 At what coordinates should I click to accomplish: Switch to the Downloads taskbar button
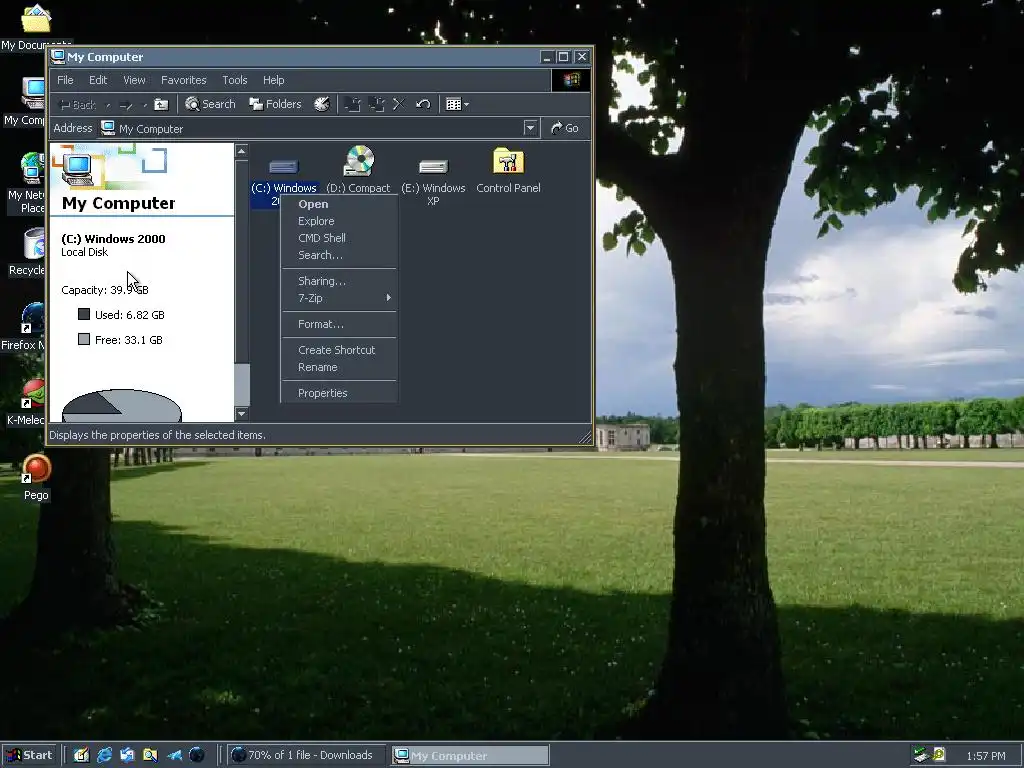[306, 755]
